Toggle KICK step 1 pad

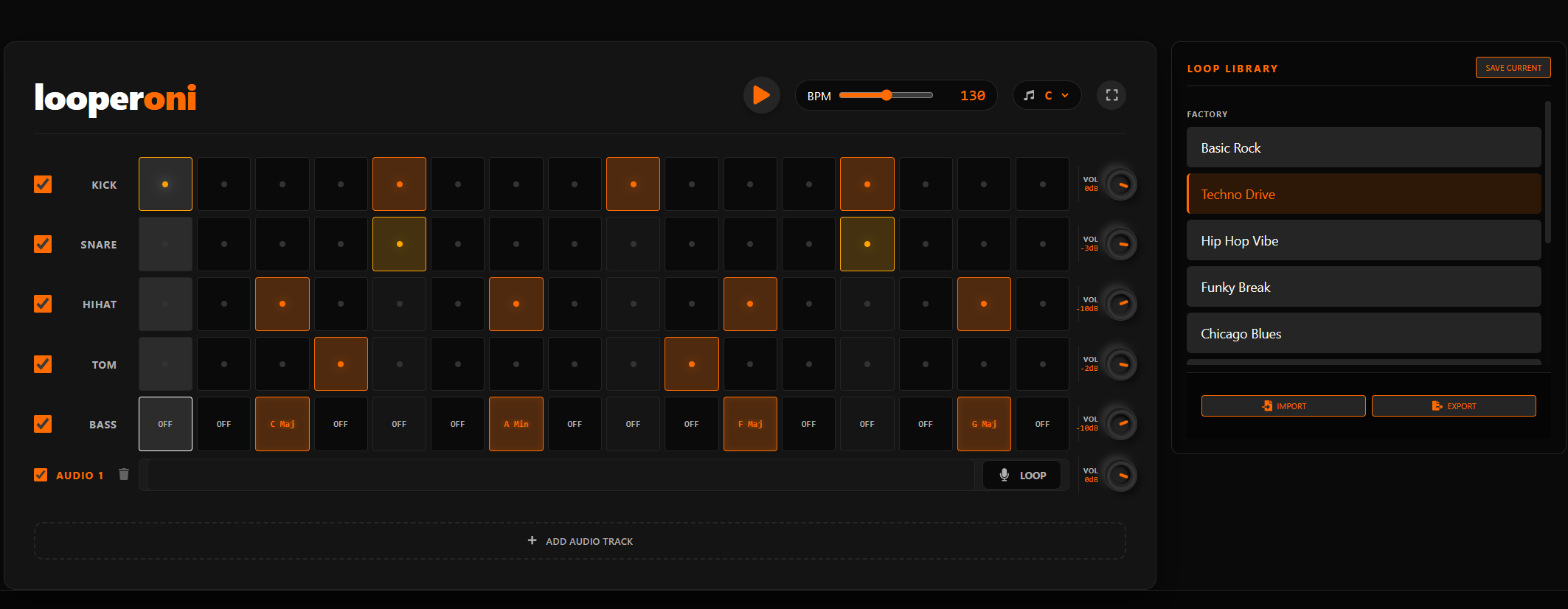165,184
